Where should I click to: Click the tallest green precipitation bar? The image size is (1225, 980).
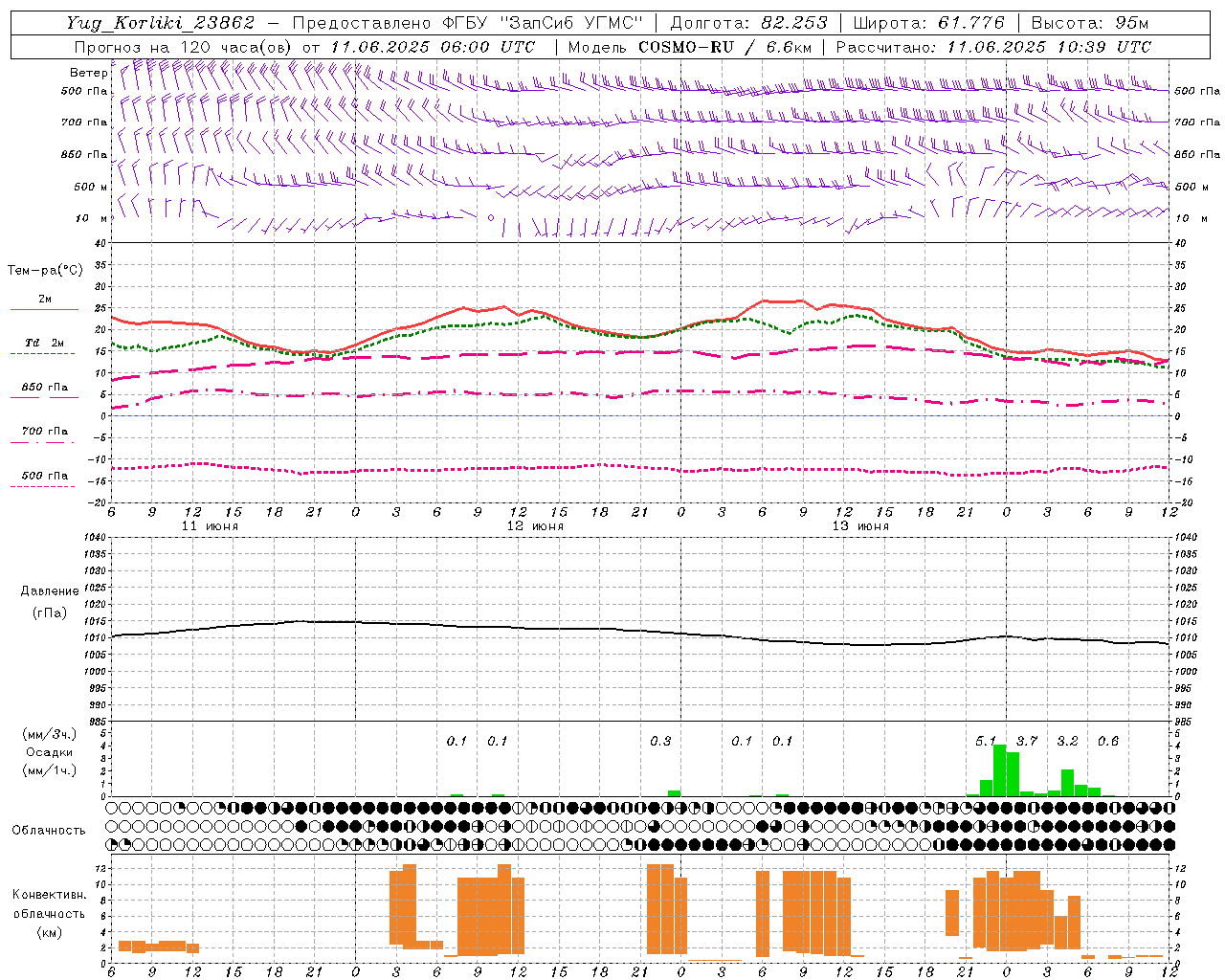[x=999, y=770]
